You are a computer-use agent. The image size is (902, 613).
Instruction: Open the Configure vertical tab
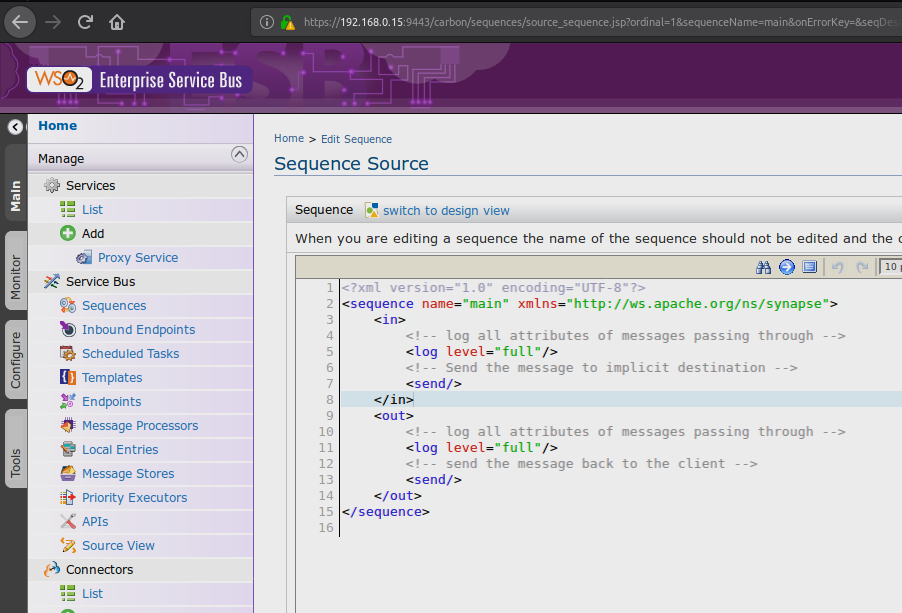(x=15, y=361)
